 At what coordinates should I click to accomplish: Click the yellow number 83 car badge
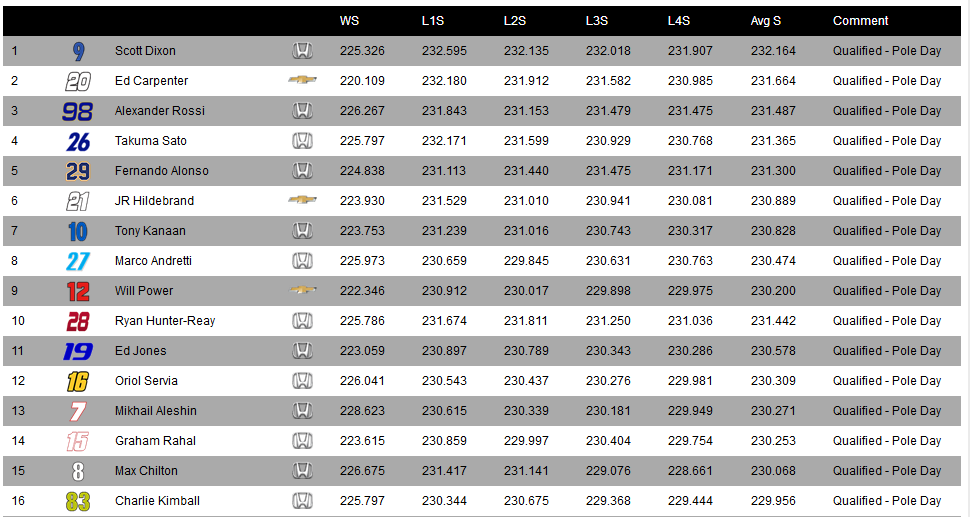click(x=78, y=502)
